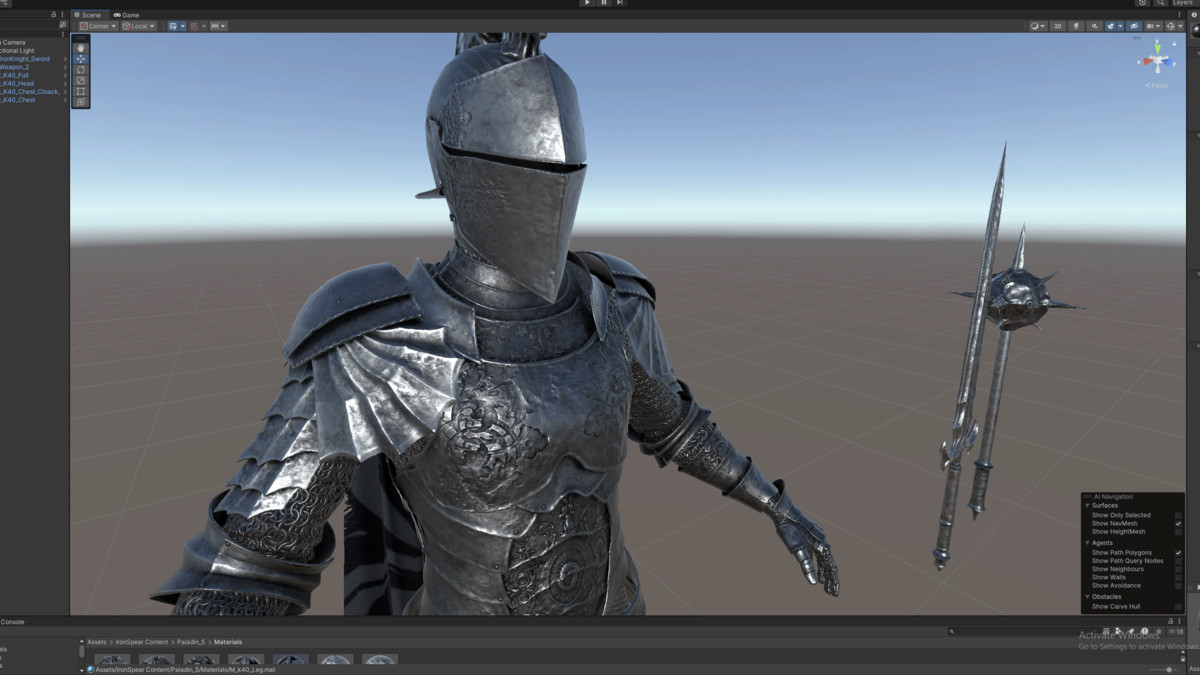The image size is (1200, 675).
Task: Enable Show Walls checkbox
Action: point(1178,577)
